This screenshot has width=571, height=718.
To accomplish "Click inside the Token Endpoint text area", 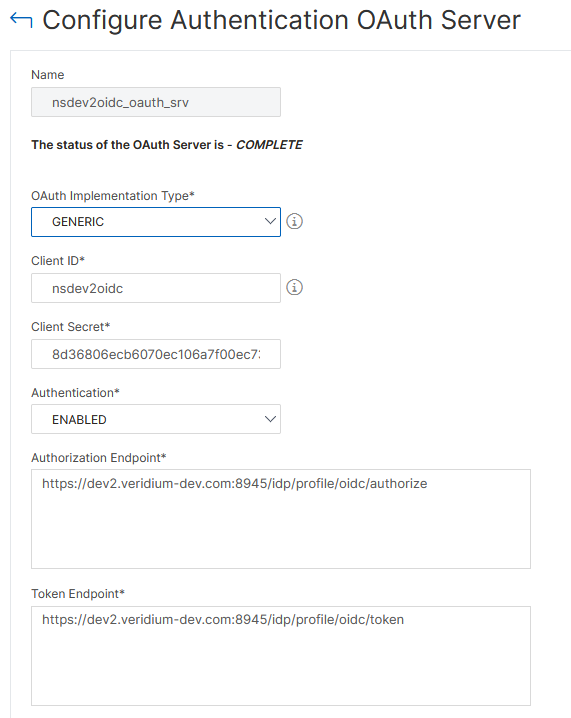I will [281, 656].
